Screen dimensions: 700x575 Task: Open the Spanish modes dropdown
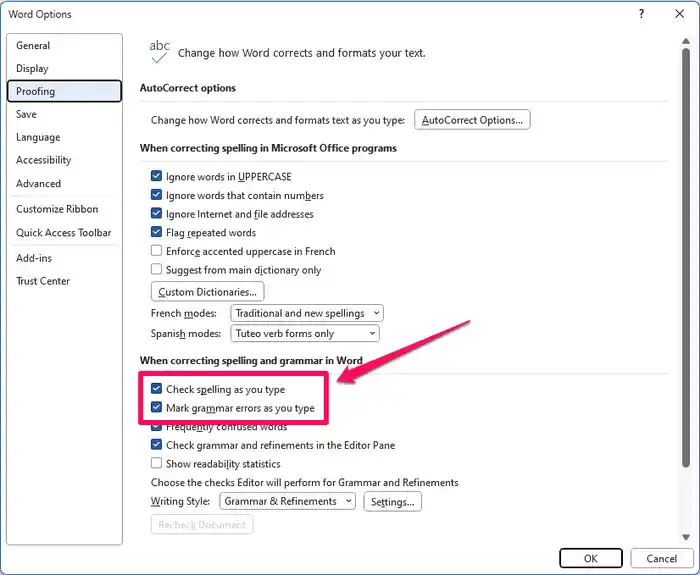point(305,333)
